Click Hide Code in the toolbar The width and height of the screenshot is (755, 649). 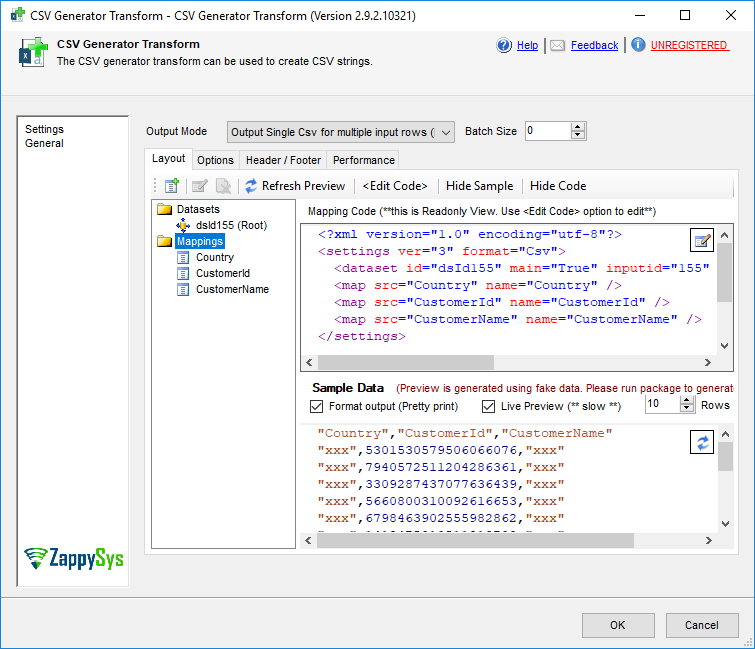(558, 186)
